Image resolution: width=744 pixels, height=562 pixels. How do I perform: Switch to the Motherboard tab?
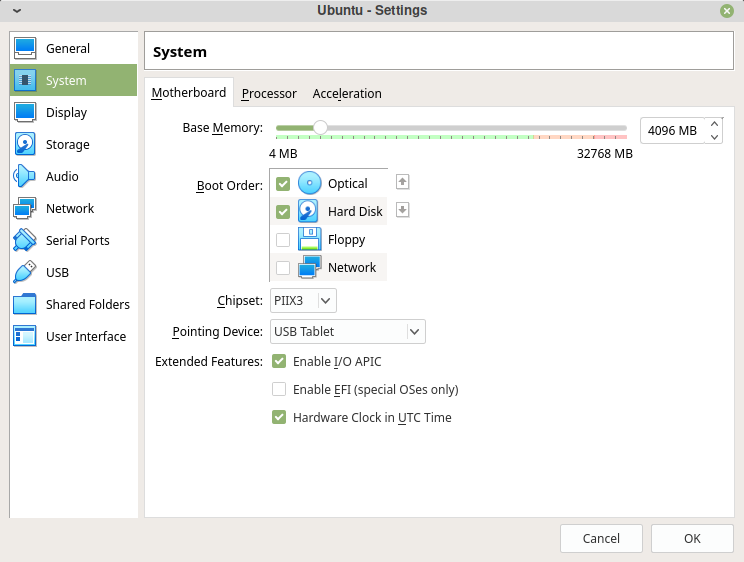[x=189, y=93]
